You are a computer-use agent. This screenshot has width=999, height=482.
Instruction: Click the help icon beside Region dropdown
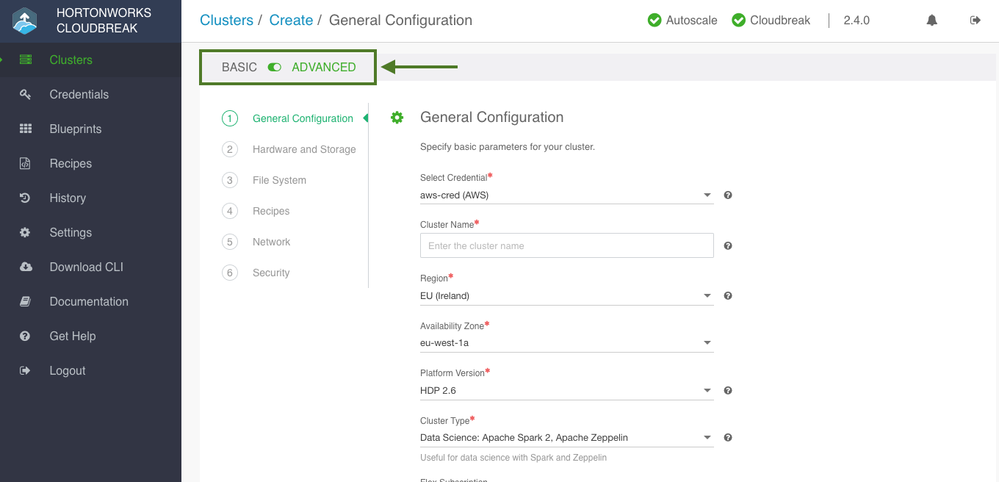[728, 296]
